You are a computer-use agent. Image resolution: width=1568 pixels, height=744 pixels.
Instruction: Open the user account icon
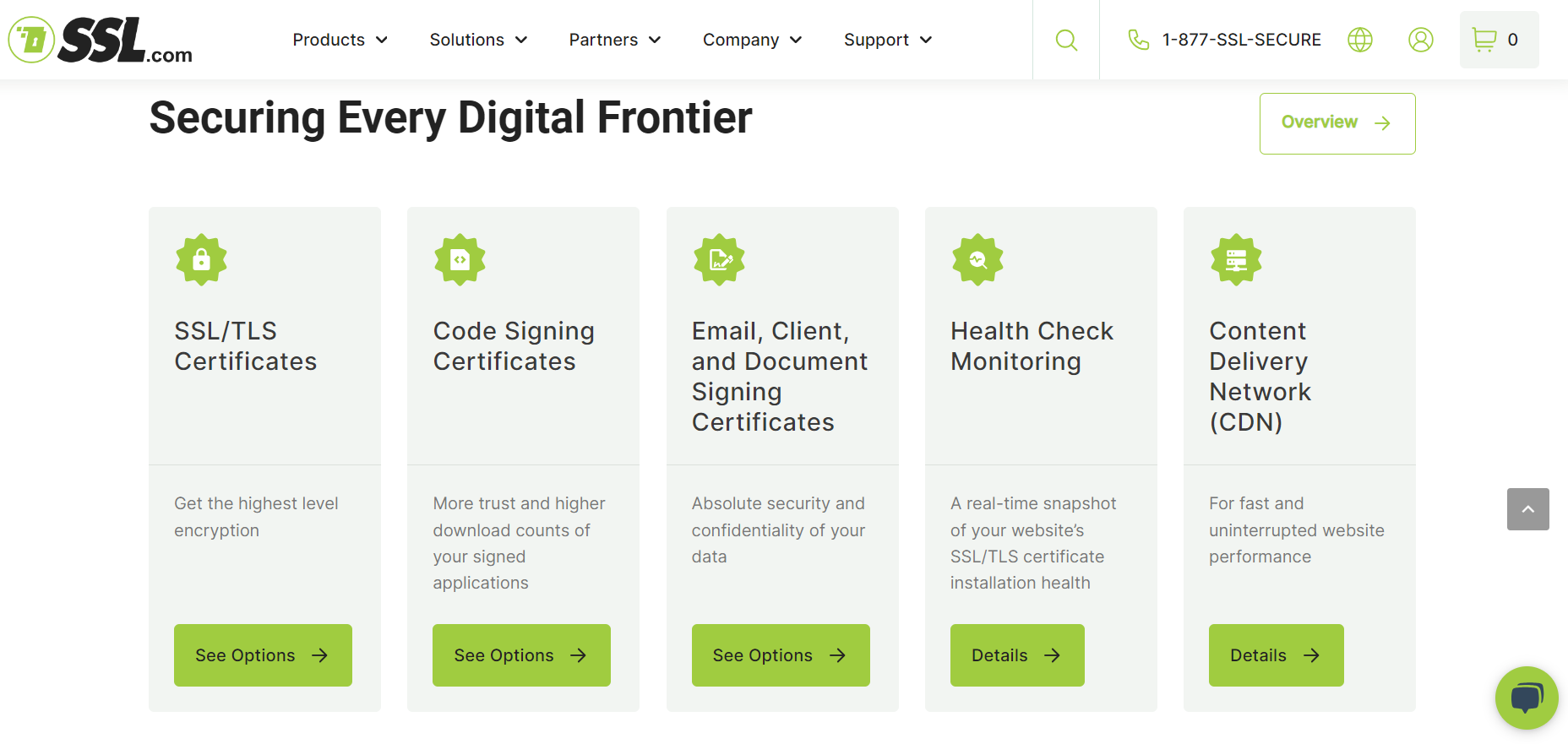[x=1420, y=40]
